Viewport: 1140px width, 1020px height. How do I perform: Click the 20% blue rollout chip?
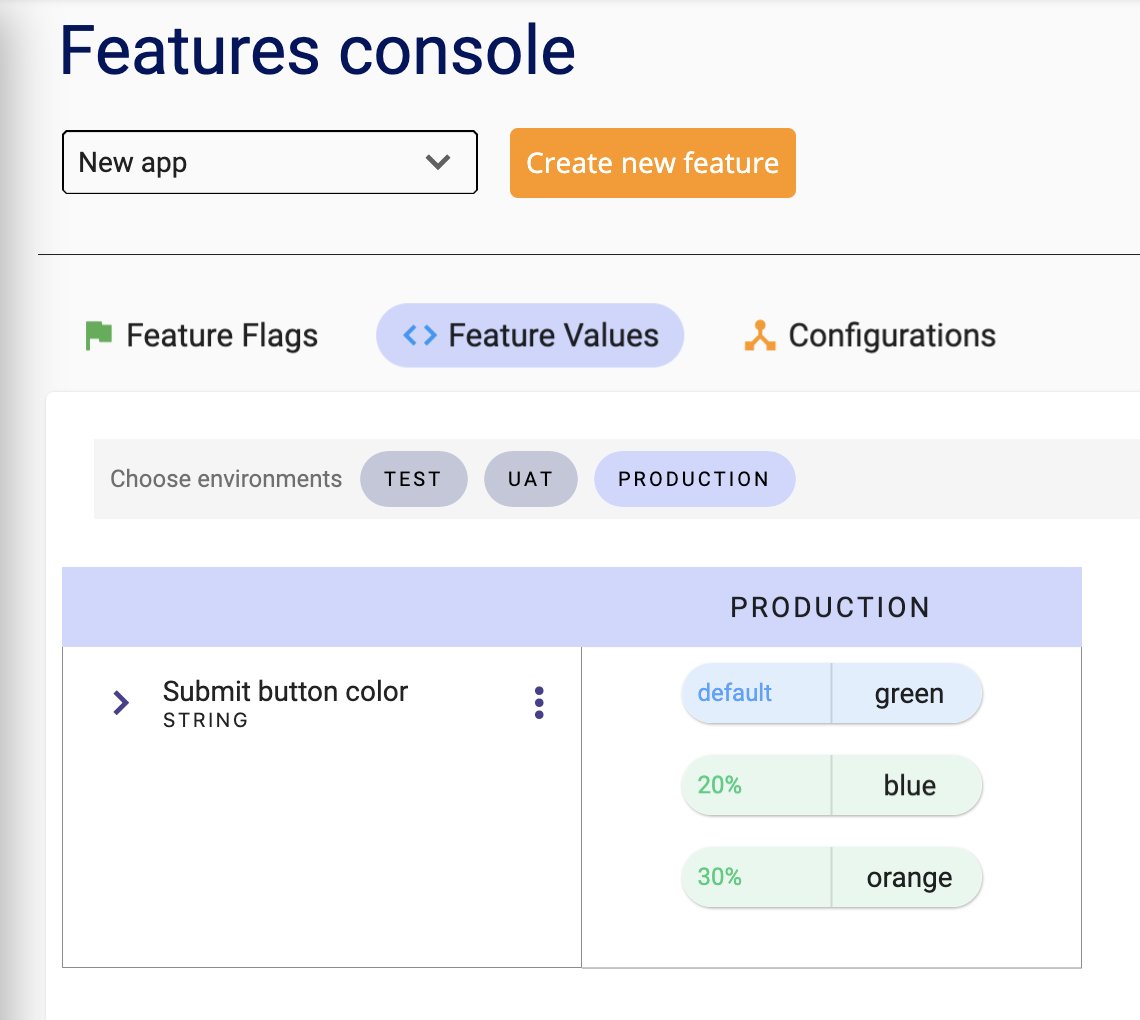(832, 785)
